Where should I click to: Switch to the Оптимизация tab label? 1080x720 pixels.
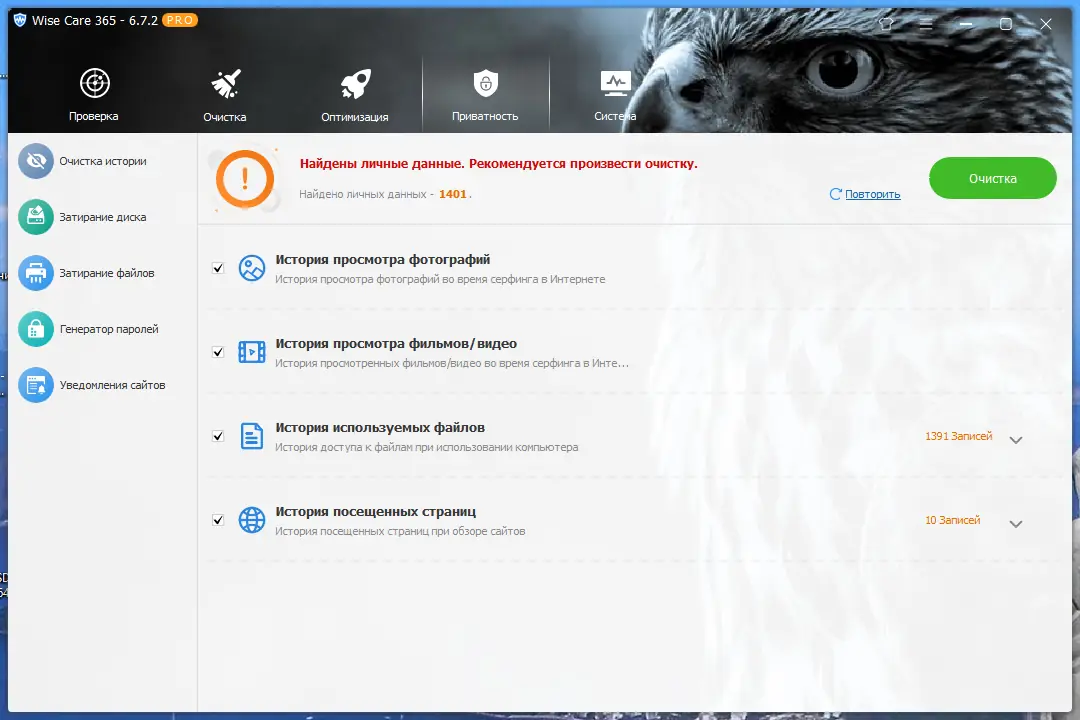point(355,117)
